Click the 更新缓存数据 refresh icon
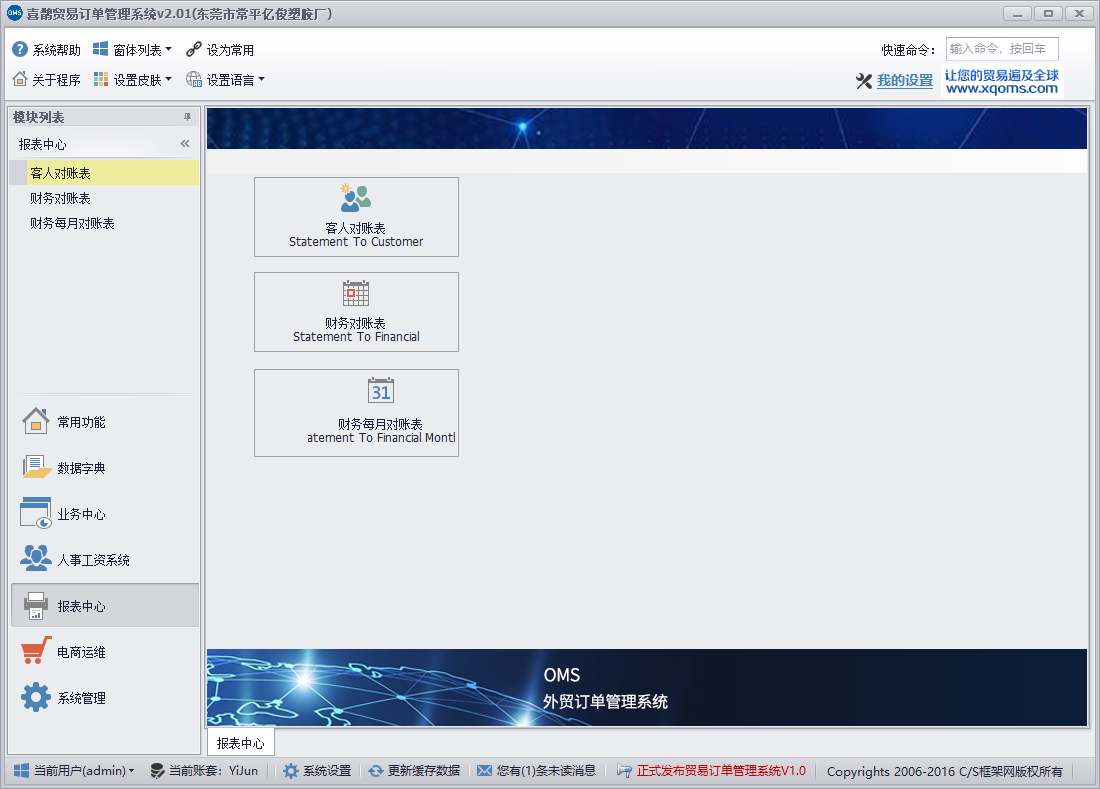The width and height of the screenshot is (1100, 789). pos(376,771)
